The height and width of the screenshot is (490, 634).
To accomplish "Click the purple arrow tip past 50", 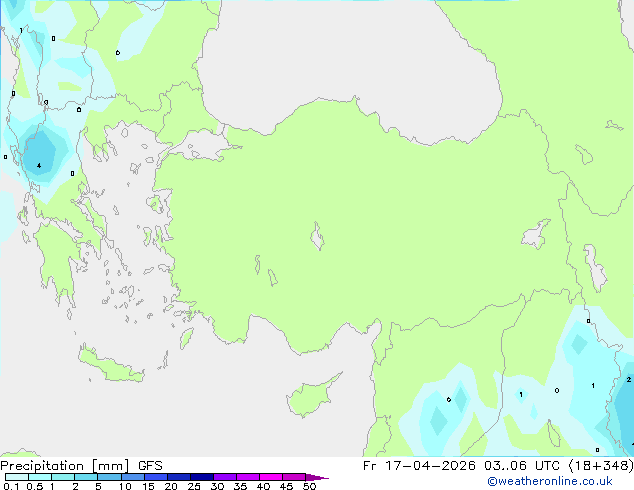I will click(x=317, y=477).
